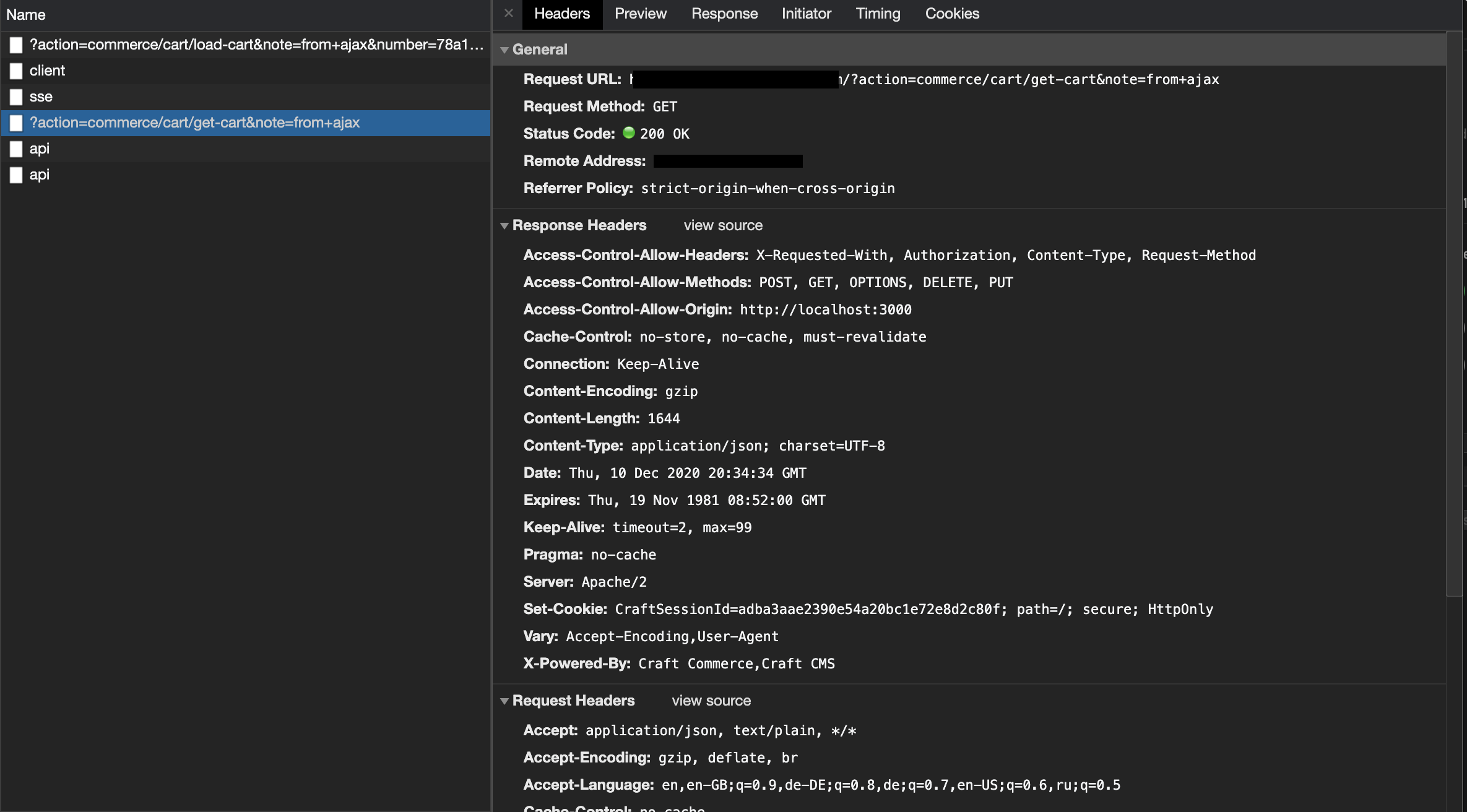Click the Keep-Alive timeout value
Screen dimensions: 1467x812
[682, 527]
